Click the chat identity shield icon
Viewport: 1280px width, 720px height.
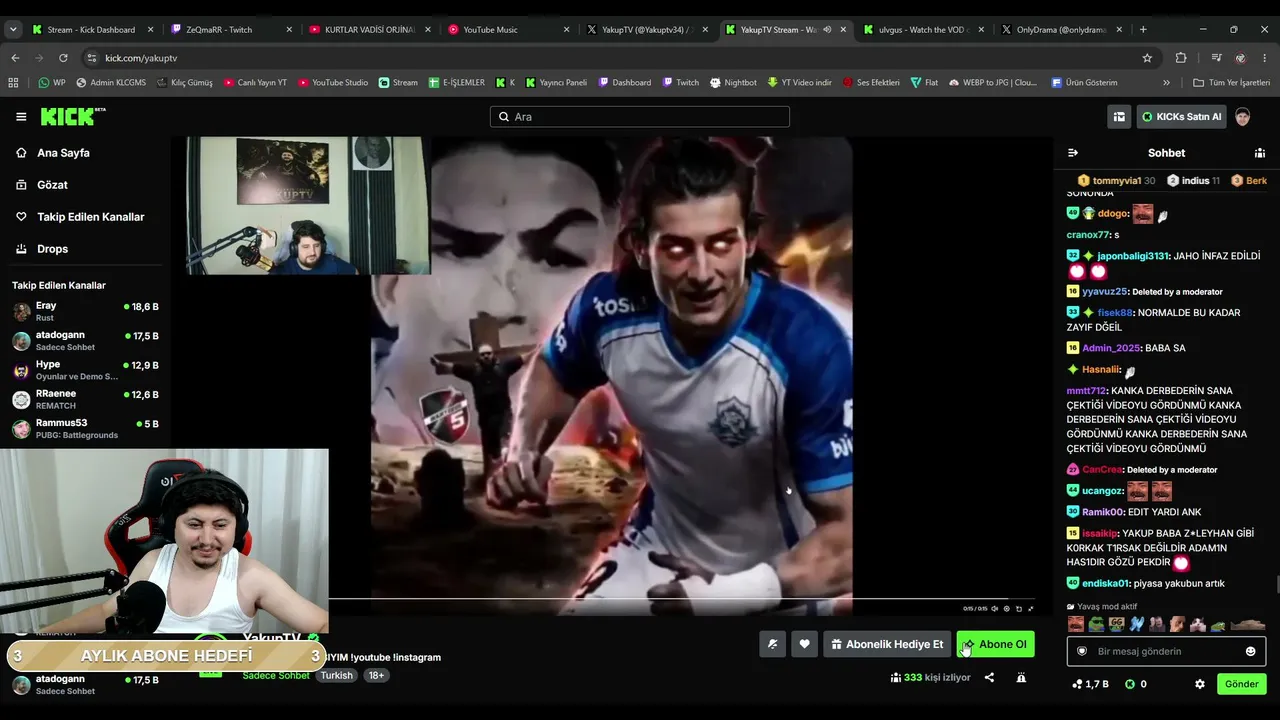click(x=1081, y=651)
